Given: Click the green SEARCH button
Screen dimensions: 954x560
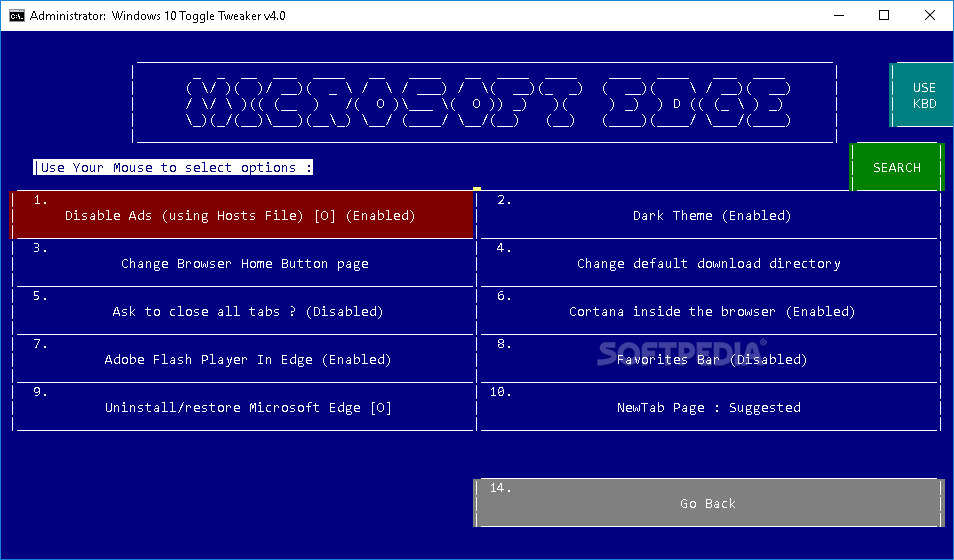Looking at the screenshot, I should (897, 167).
